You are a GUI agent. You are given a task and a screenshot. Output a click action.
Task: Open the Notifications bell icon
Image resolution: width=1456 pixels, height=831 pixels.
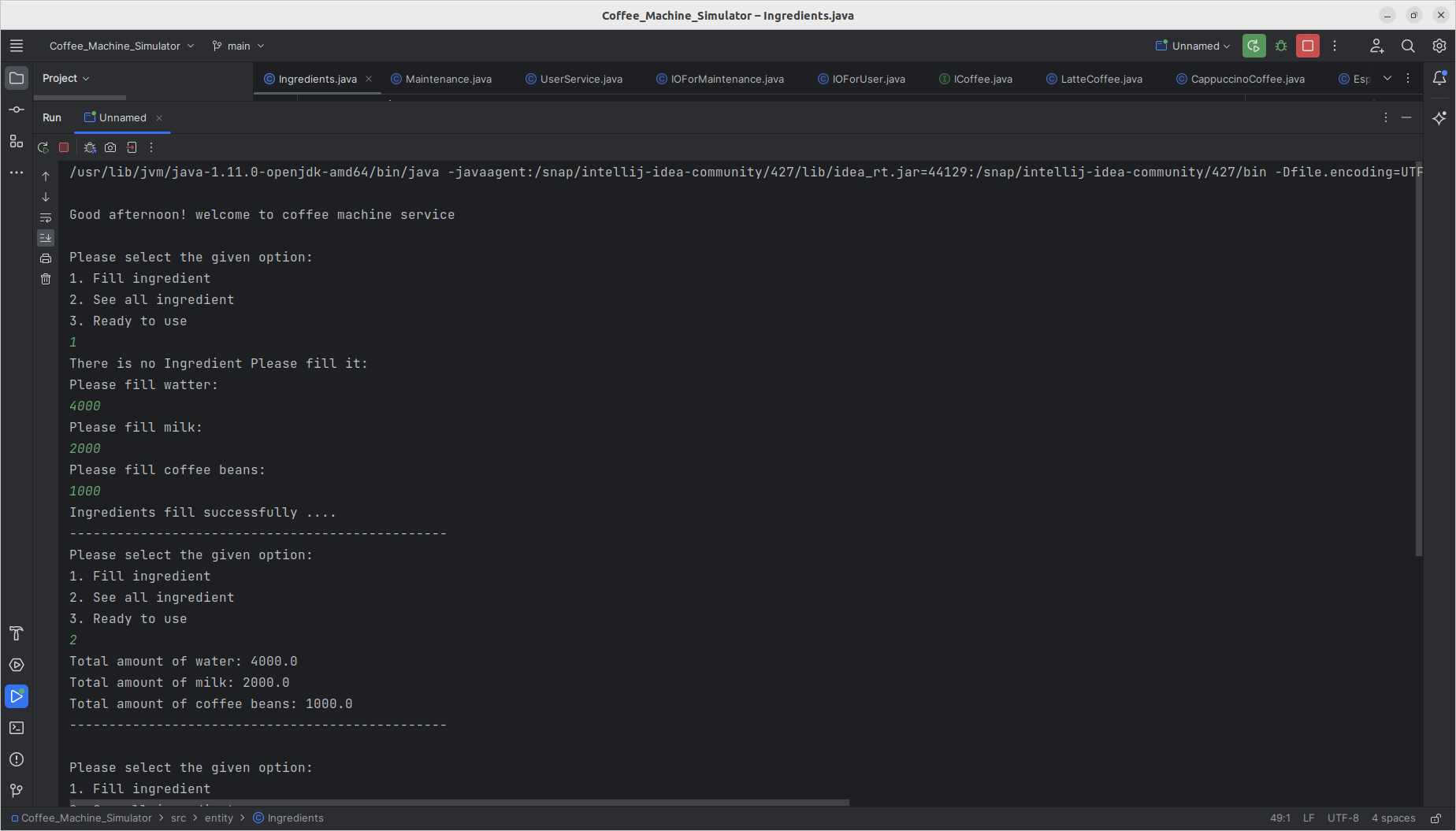pos(1439,78)
